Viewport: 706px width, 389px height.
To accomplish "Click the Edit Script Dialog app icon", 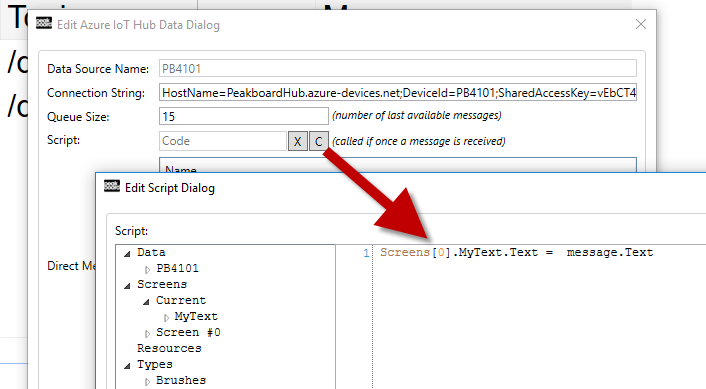I will click(112, 186).
